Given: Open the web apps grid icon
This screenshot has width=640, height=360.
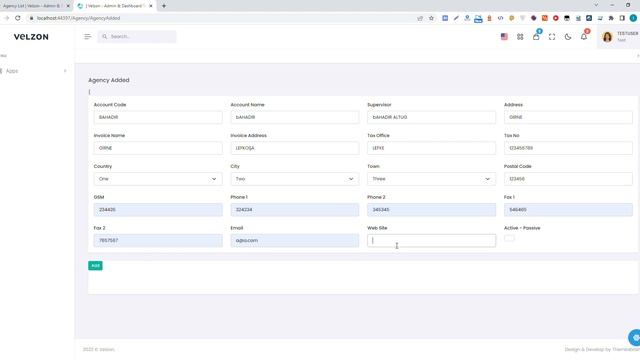Looking at the screenshot, I should pos(520,37).
